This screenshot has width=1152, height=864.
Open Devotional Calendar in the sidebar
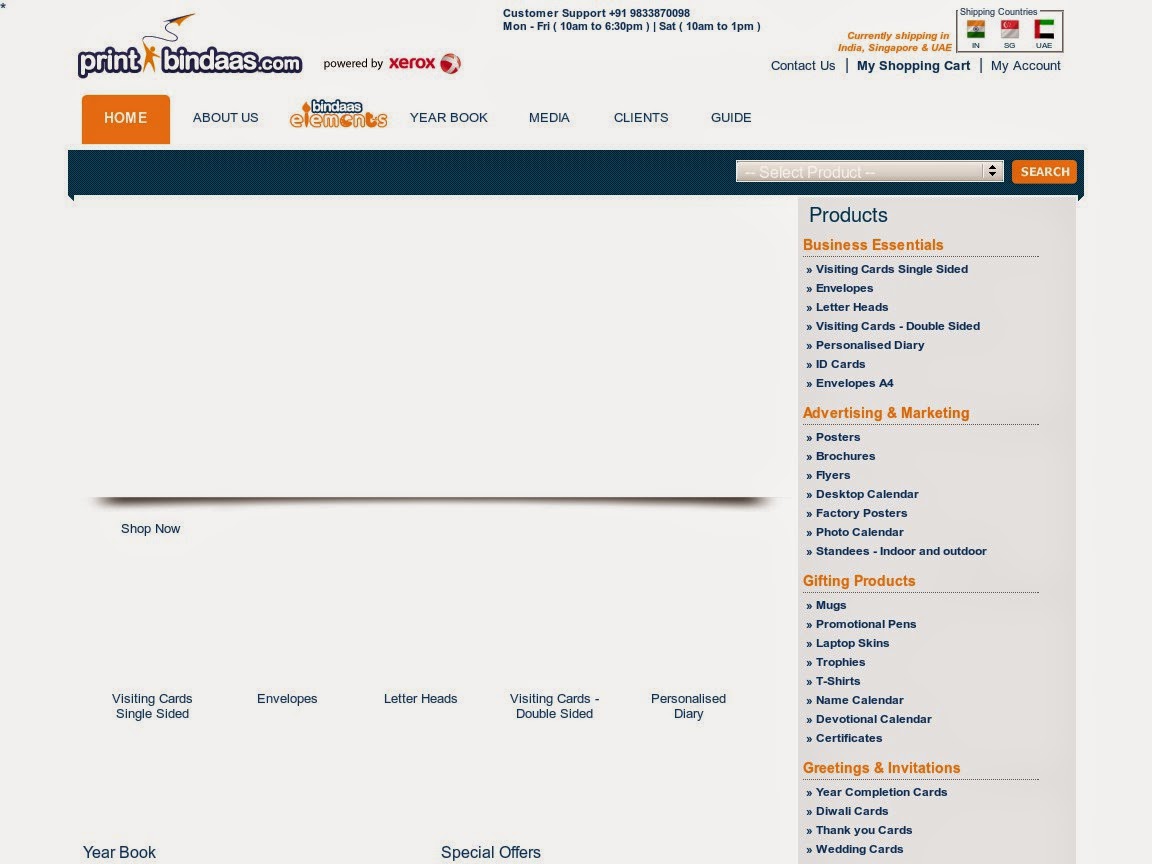874,719
